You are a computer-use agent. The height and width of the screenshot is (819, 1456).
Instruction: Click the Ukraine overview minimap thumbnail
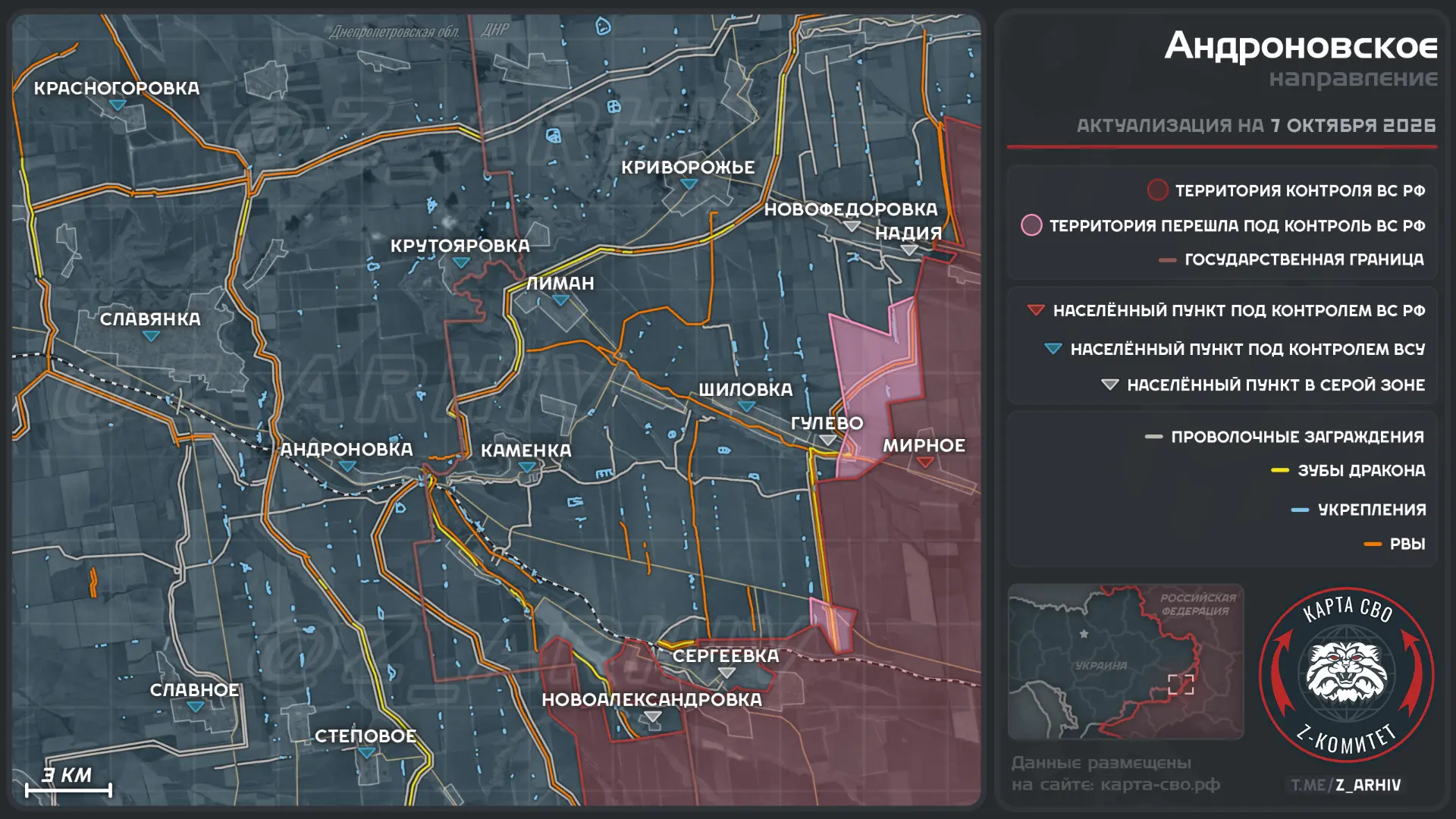pyautogui.click(x=1125, y=661)
